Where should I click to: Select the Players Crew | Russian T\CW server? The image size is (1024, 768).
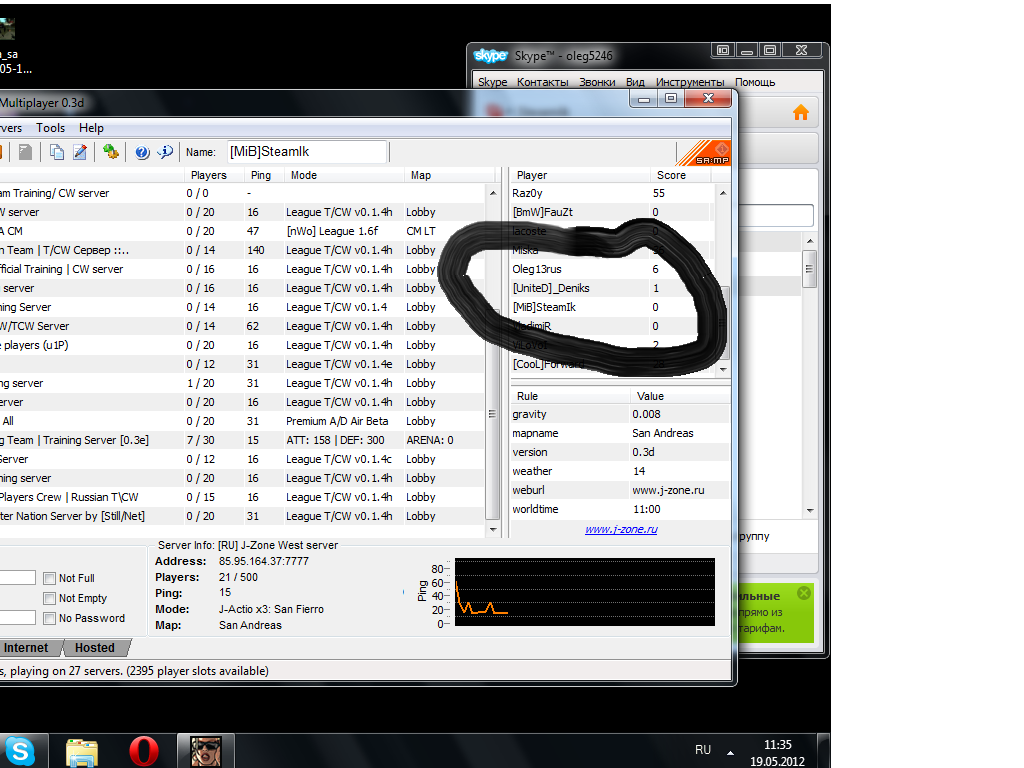pyautogui.click(x=242, y=497)
